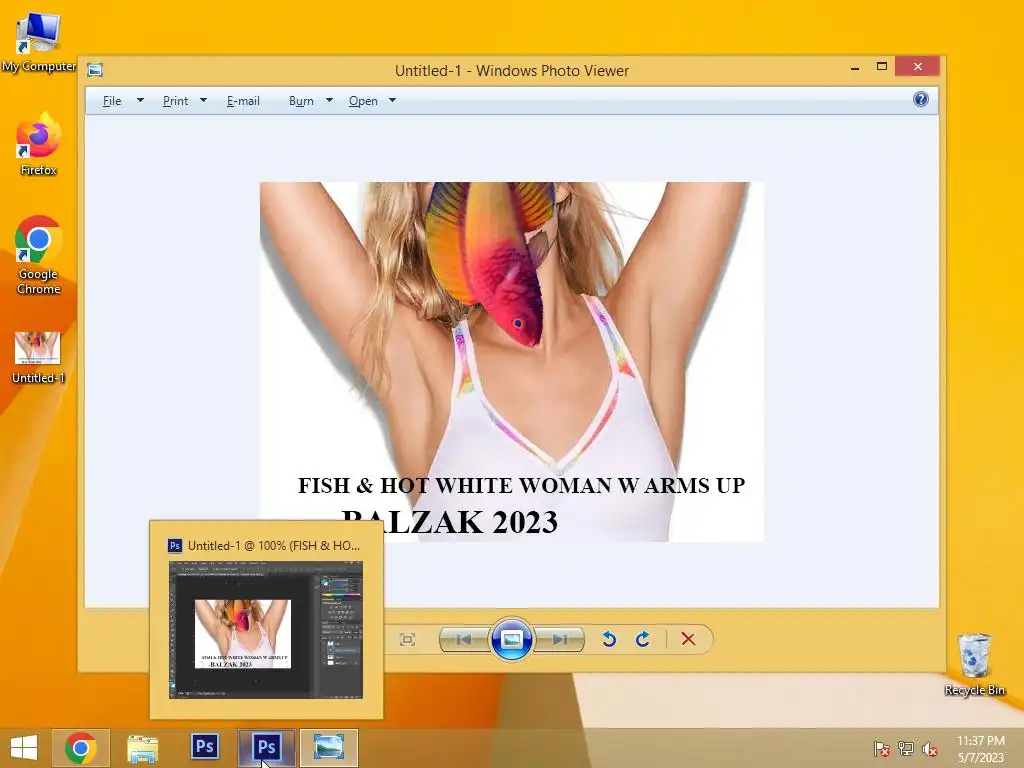Image resolution: width=1024 pixels, height=768 pixels.
Task: Click the blue Help question mark icon
Action: coord(921,99)
